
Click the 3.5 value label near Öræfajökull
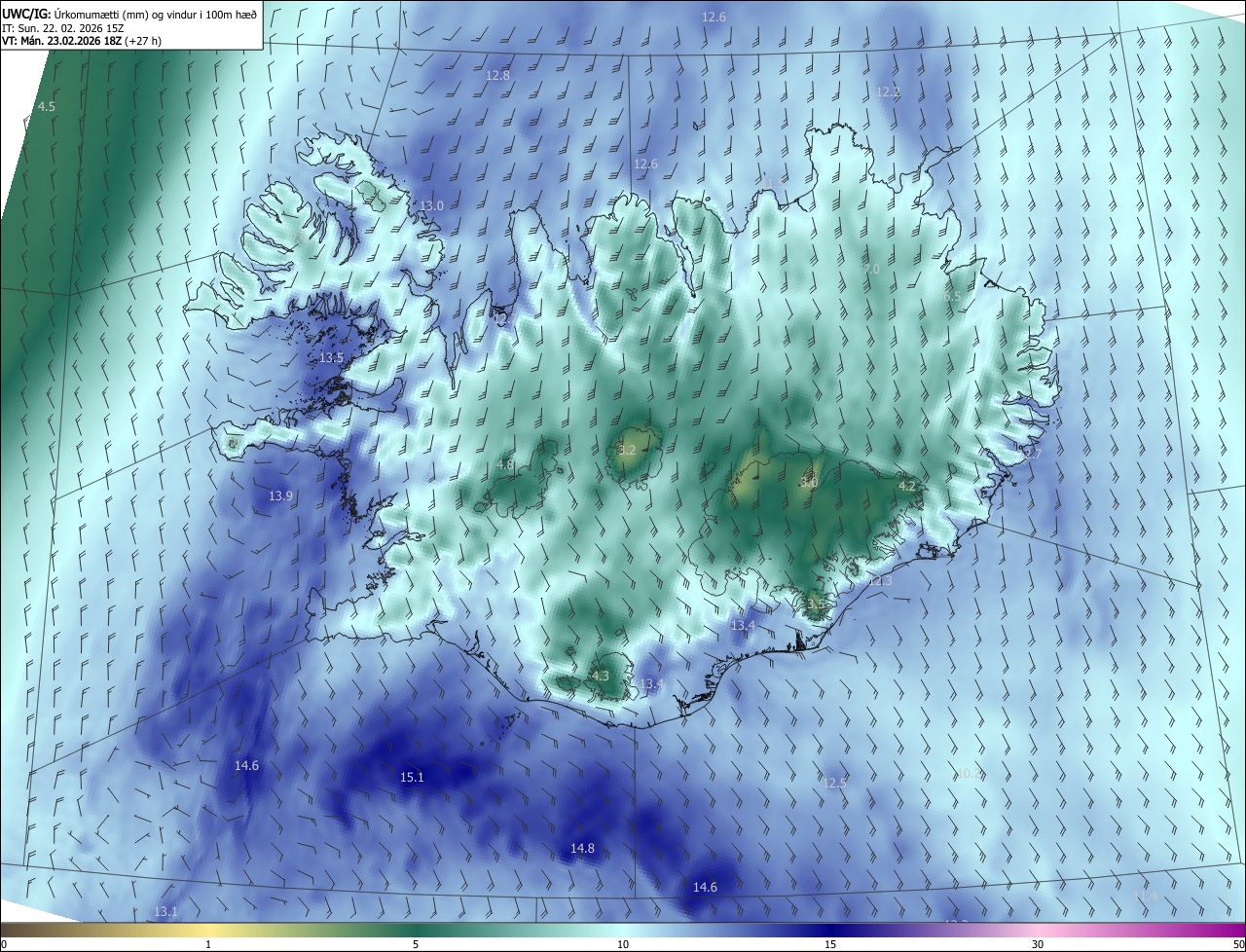[816, 604]
